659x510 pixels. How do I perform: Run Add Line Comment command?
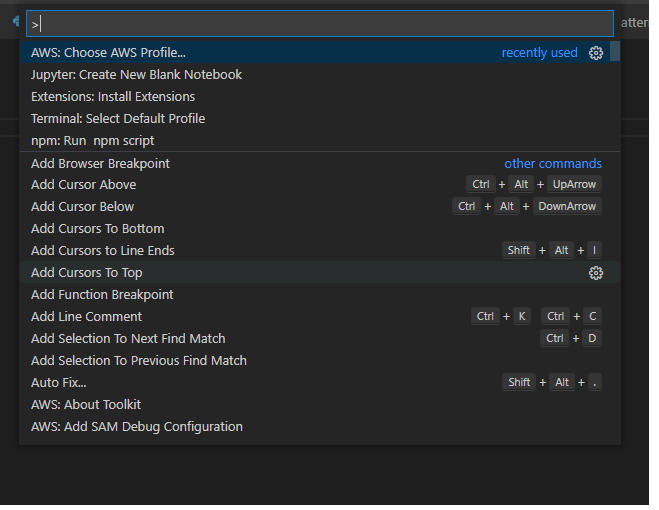pyautogui.click(x=86, y=317)
